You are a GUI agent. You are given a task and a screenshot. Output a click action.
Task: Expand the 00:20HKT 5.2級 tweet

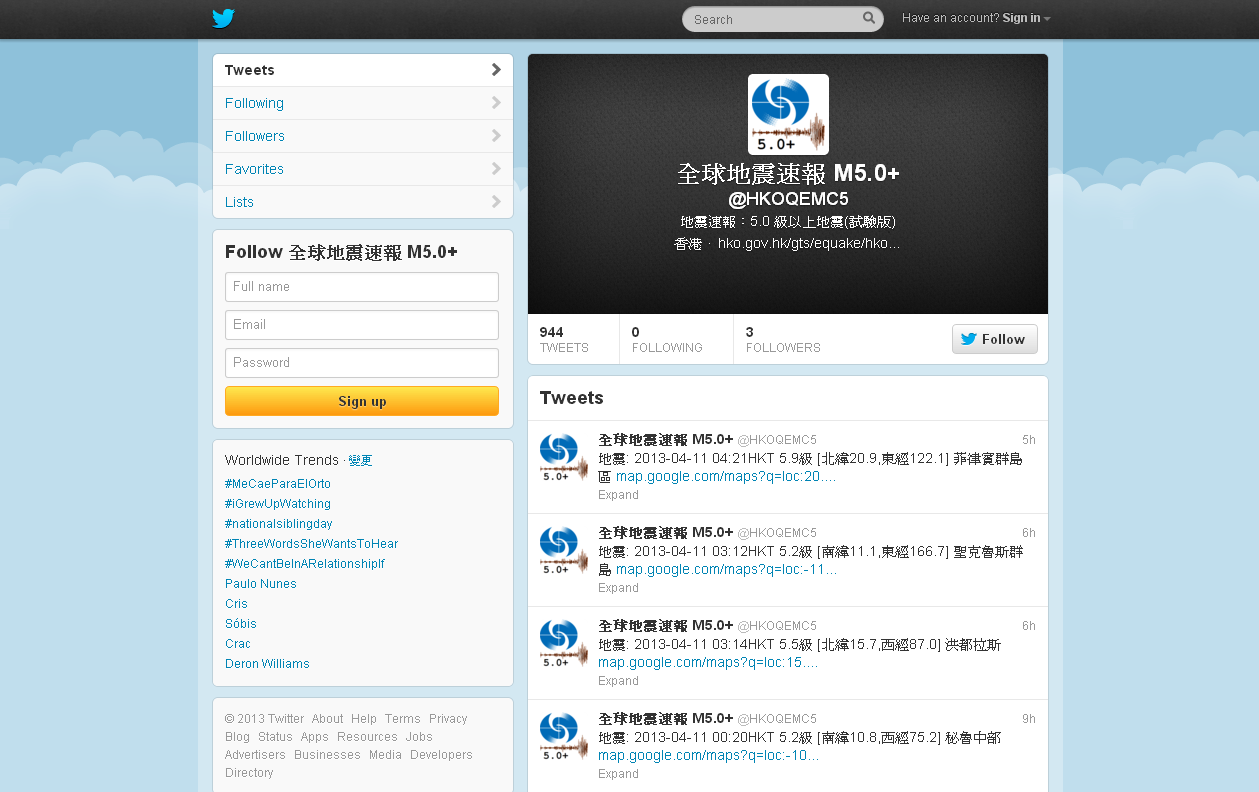618,774
